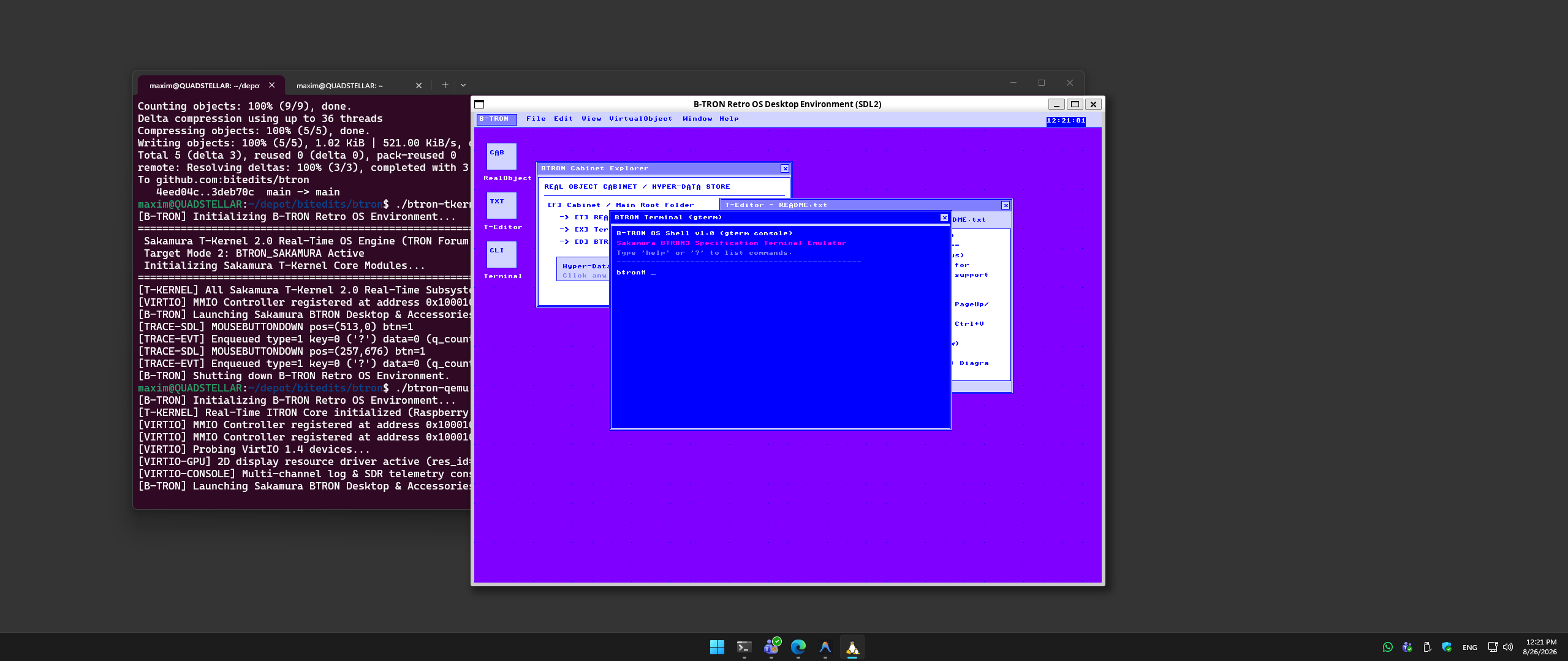Open the CAB RealObject desktop icon
The image size is (1568, 661).
pos(501,156)
